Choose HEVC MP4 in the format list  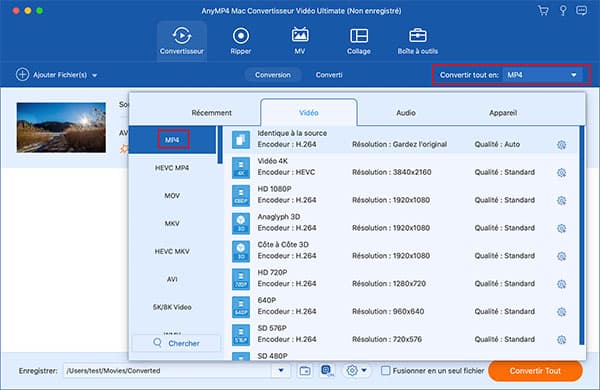coord(172,168)
